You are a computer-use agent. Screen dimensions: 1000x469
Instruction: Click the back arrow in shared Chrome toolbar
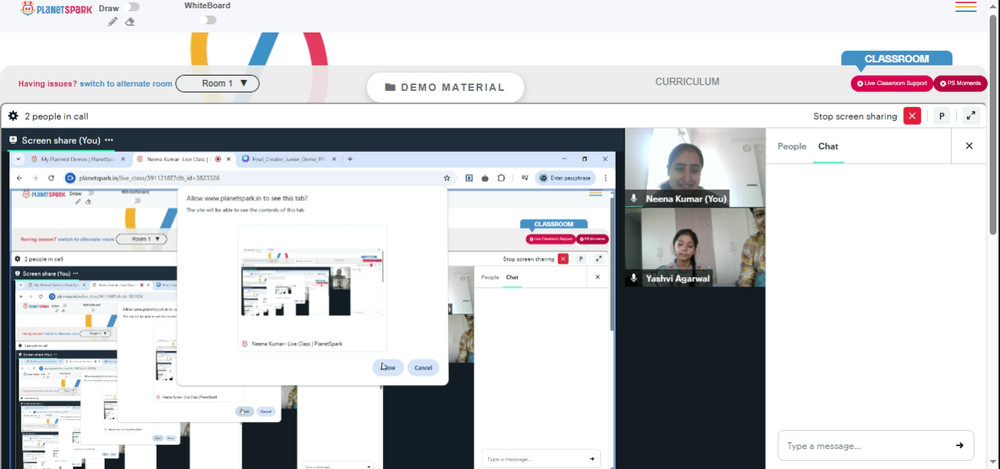[19, 178]
